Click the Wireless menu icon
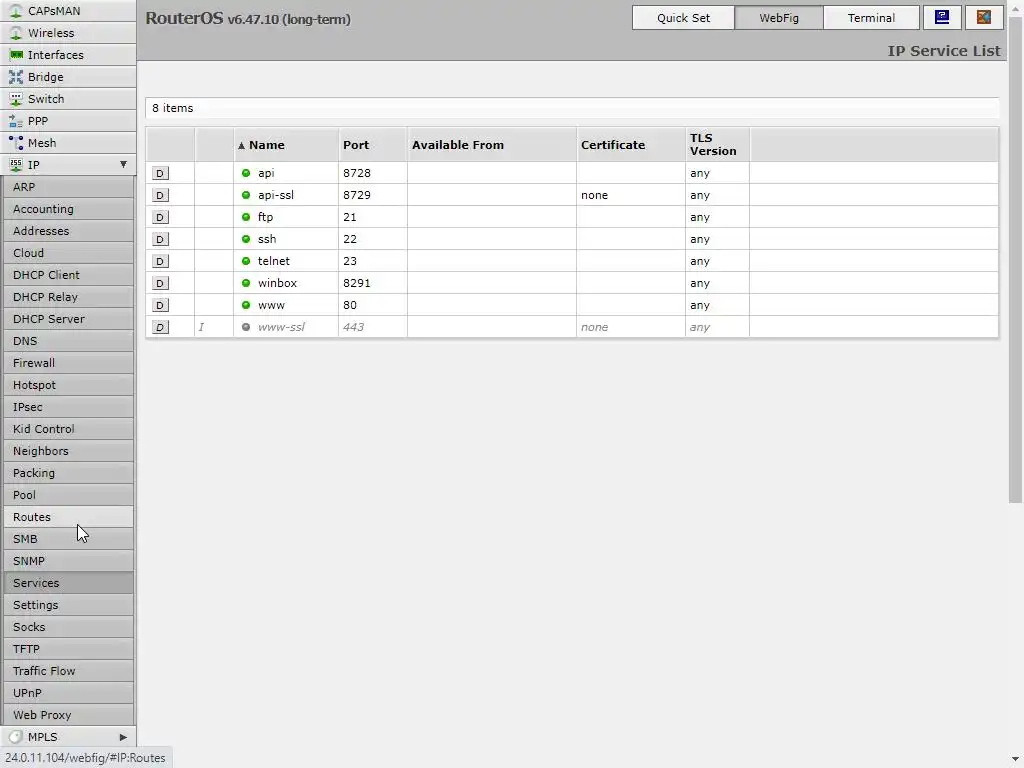1024x768 pixels. pos(16,33)
